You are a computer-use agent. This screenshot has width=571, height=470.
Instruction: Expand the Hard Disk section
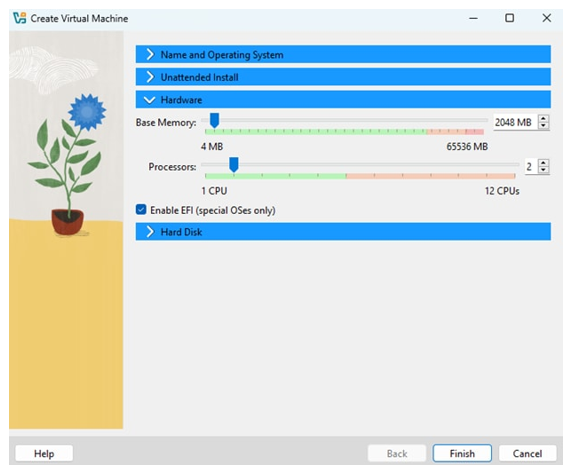point(343,232)
